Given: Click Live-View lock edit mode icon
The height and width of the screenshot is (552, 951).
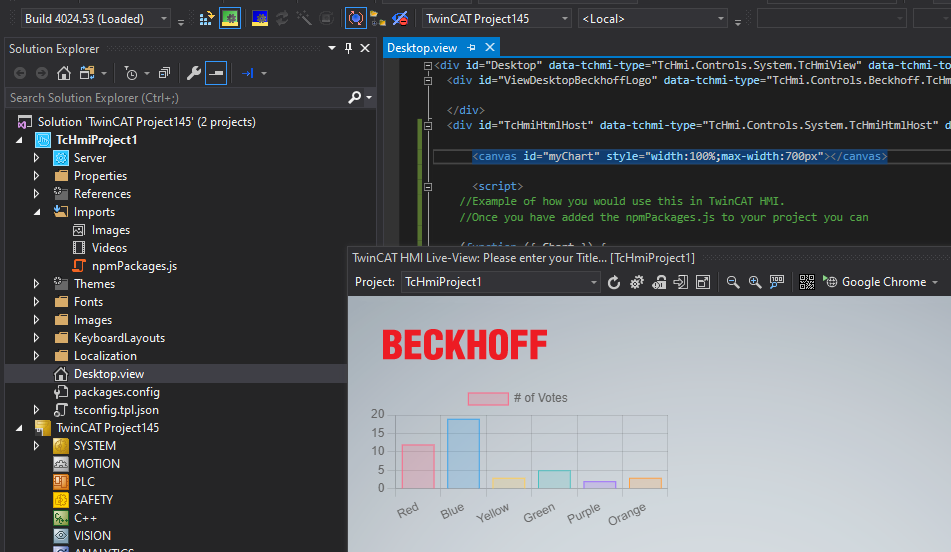Looking at the screenshot, I should [x=659, y=282].
